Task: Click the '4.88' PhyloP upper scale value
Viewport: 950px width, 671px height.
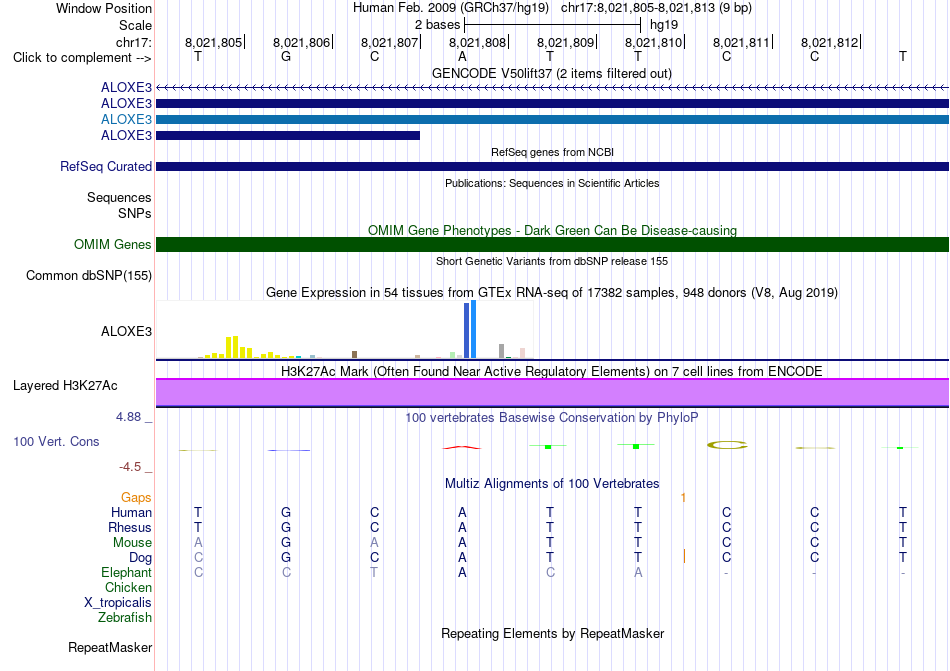Action: (128, 417)
